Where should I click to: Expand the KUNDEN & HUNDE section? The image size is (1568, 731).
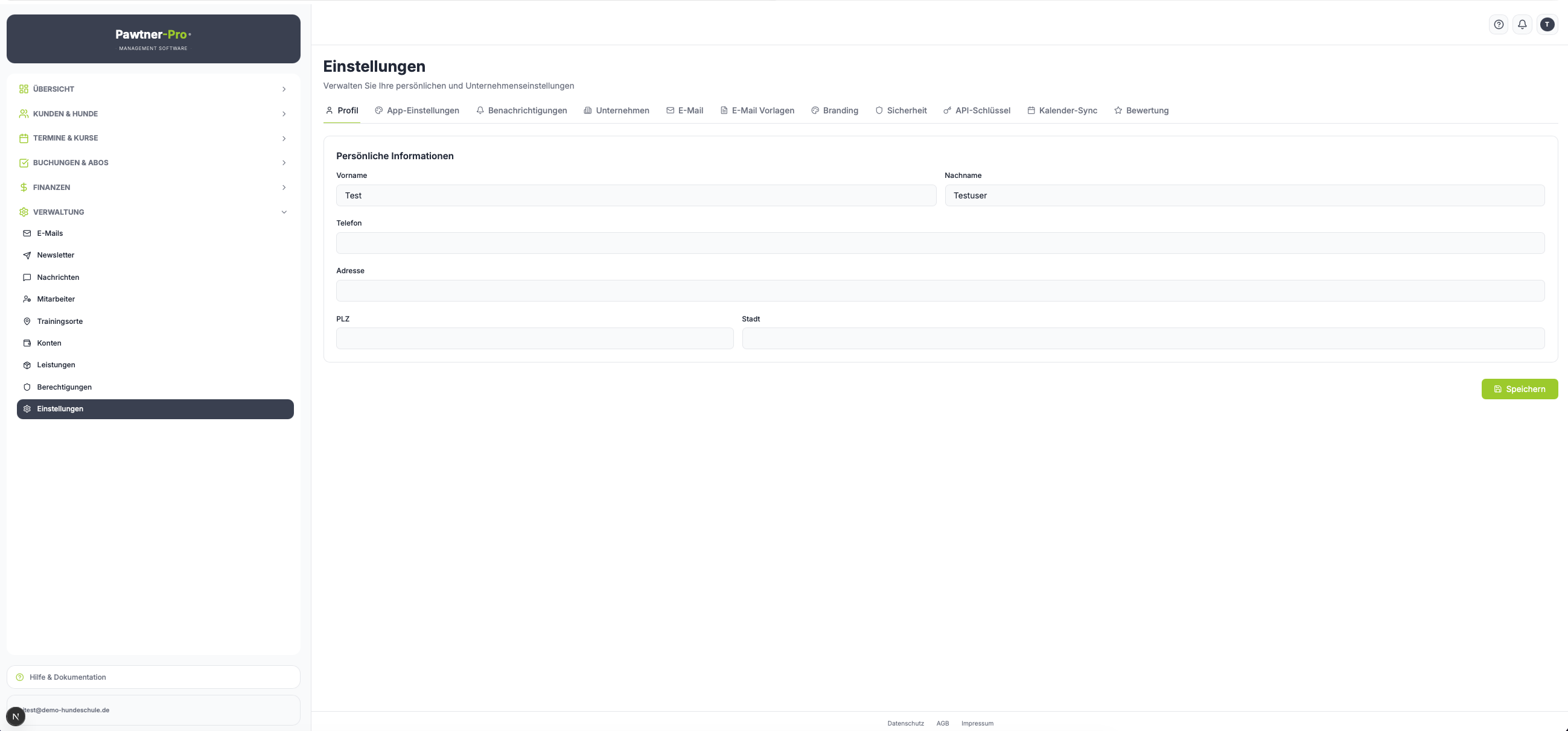pyautogui.click(x=153, y=114)
